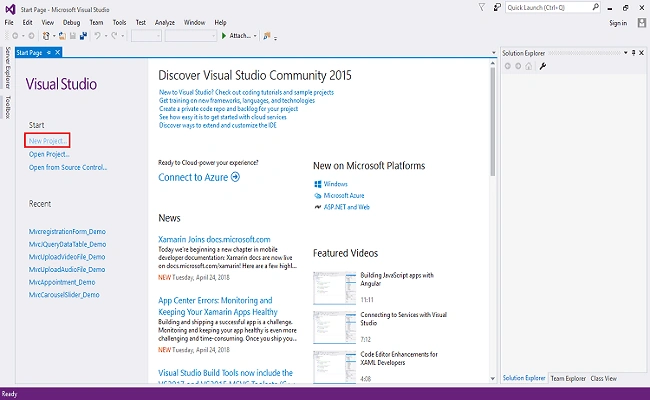
Task: Open the Solution Platforms combo box
Action: [x=191, y=36]
